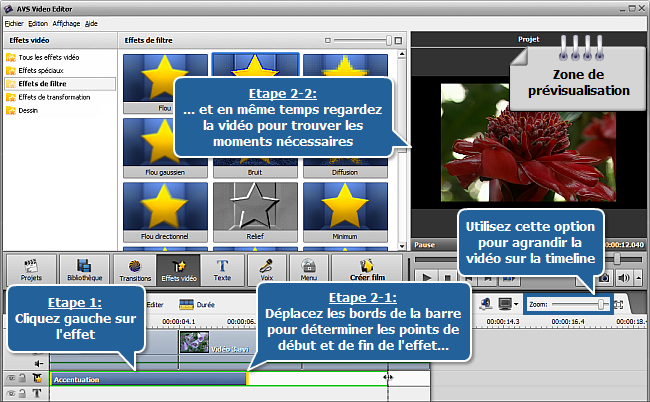Click the Créer film button
650x402 pixels.
pyautogui.click(x=367, y=270)
